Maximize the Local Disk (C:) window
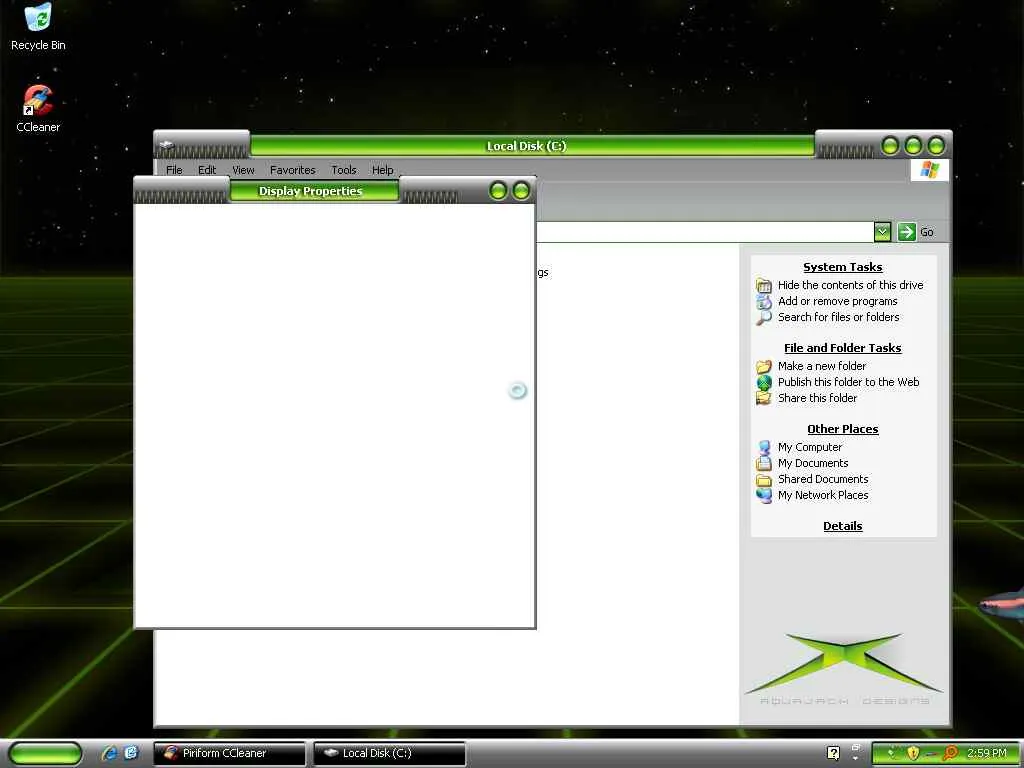The image size is (1024, 768). (914, 145)
